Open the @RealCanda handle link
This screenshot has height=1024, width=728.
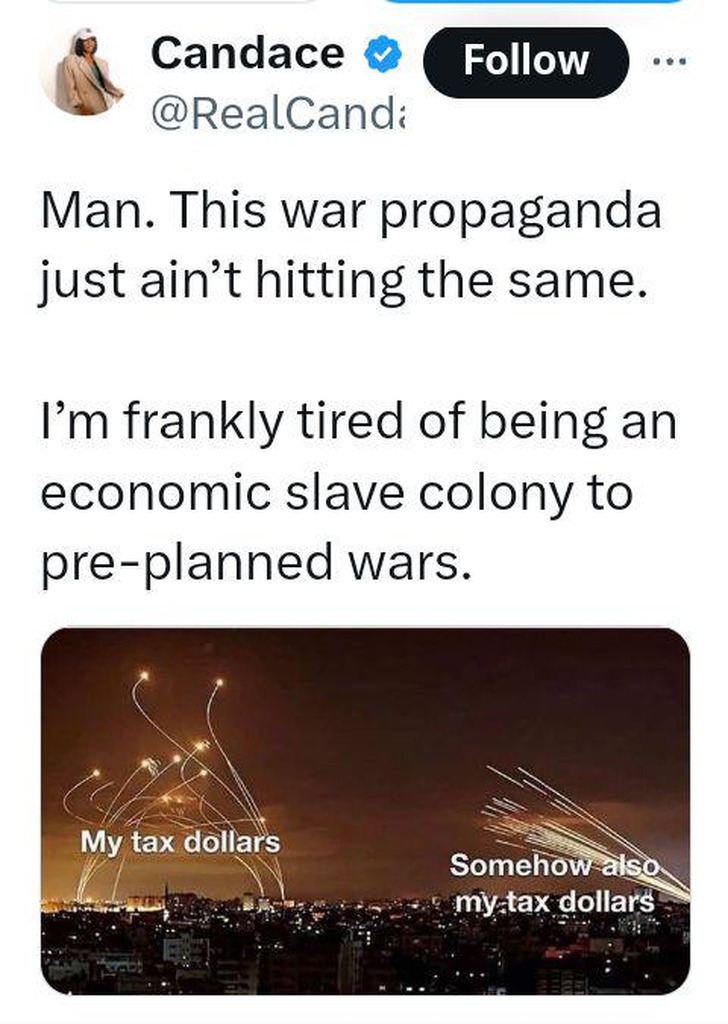pyautogui.click(x=277, y=114)
